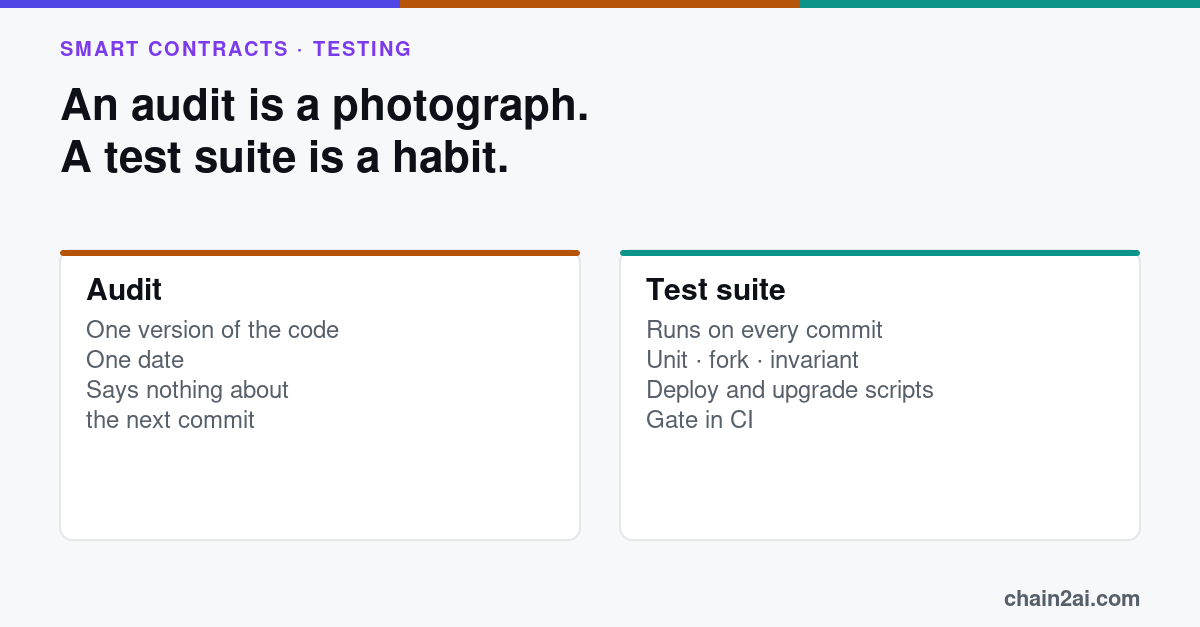Click the 'Audit' card title
The height and width of the screenshot is (627, 1200).
pos(124,290)
